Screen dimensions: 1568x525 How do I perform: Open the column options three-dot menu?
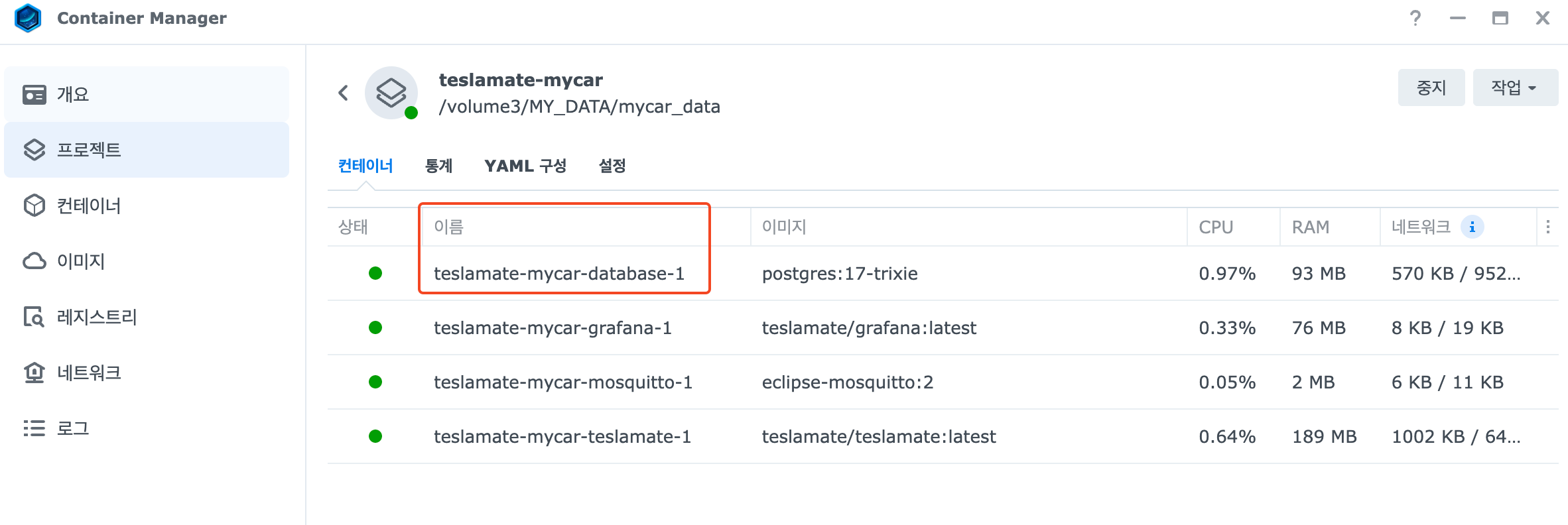point(1548,227)
